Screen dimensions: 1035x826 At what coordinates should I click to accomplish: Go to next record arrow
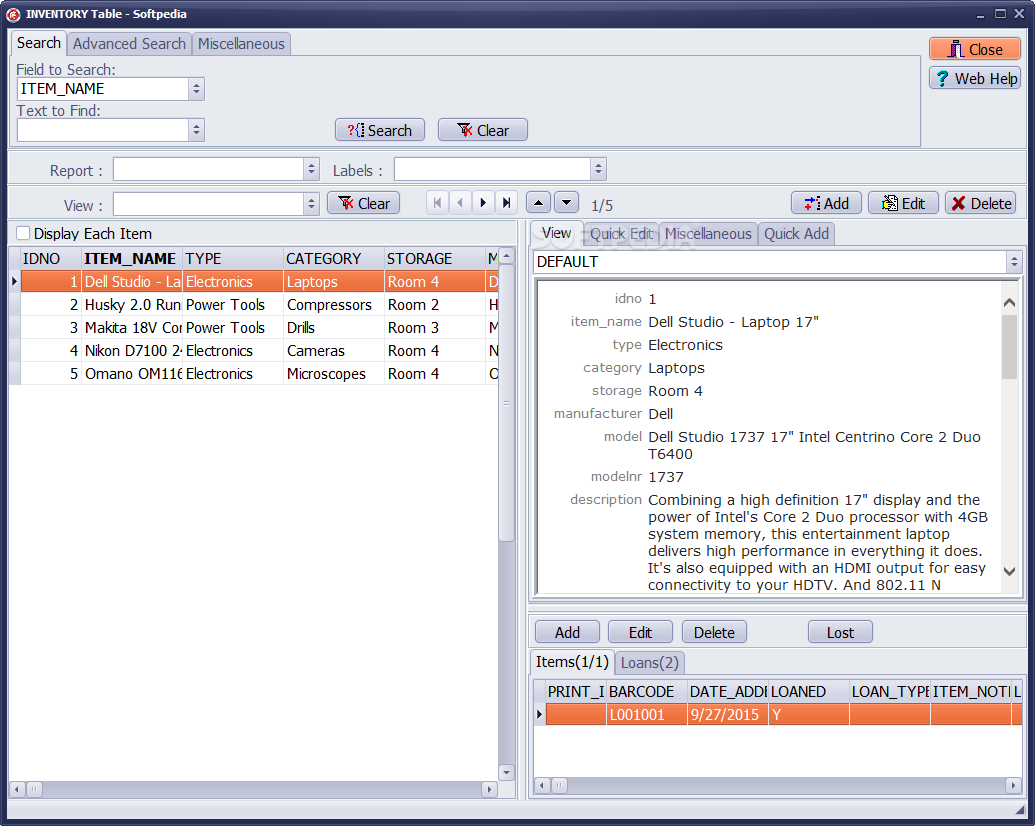483,203
